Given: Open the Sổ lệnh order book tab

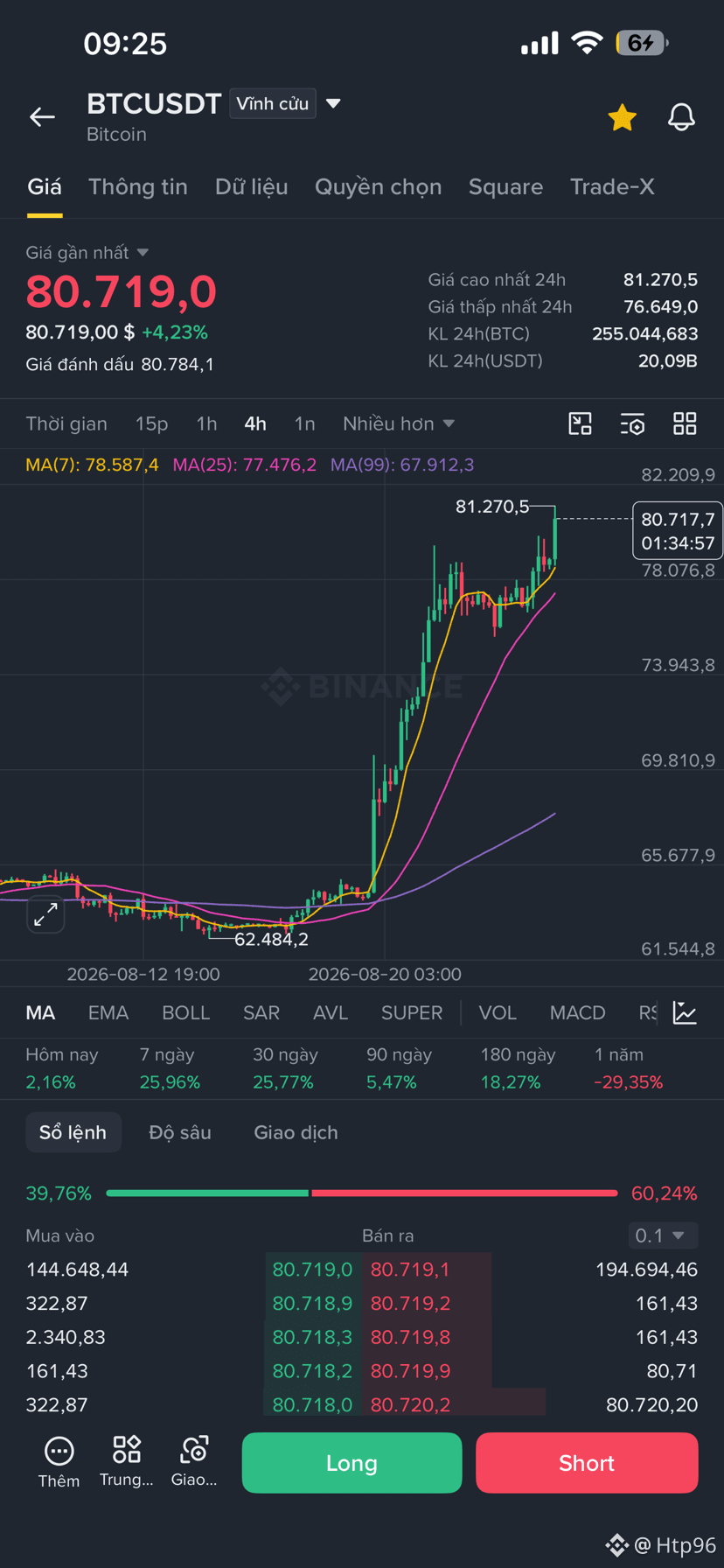Looking at the screenshot, I should 73,1132.
